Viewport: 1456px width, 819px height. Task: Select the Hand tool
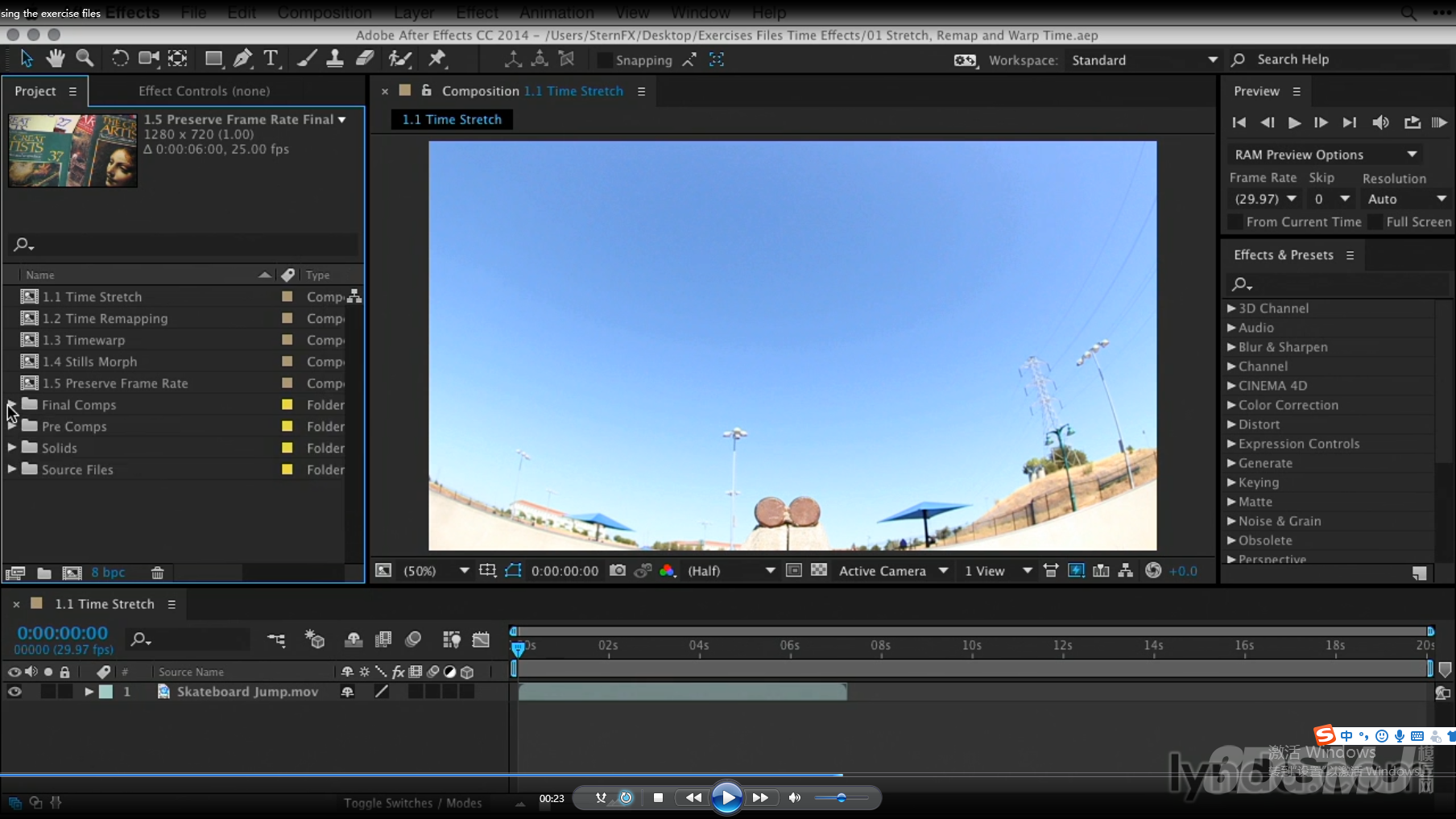tap(55, 58)
